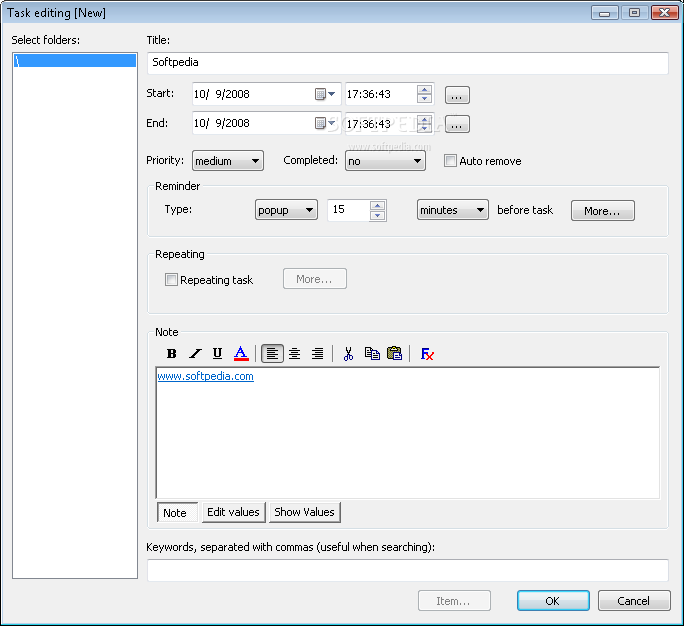Click the More button in Repeating section
This screenshot has height=626, width=684.
315,279
